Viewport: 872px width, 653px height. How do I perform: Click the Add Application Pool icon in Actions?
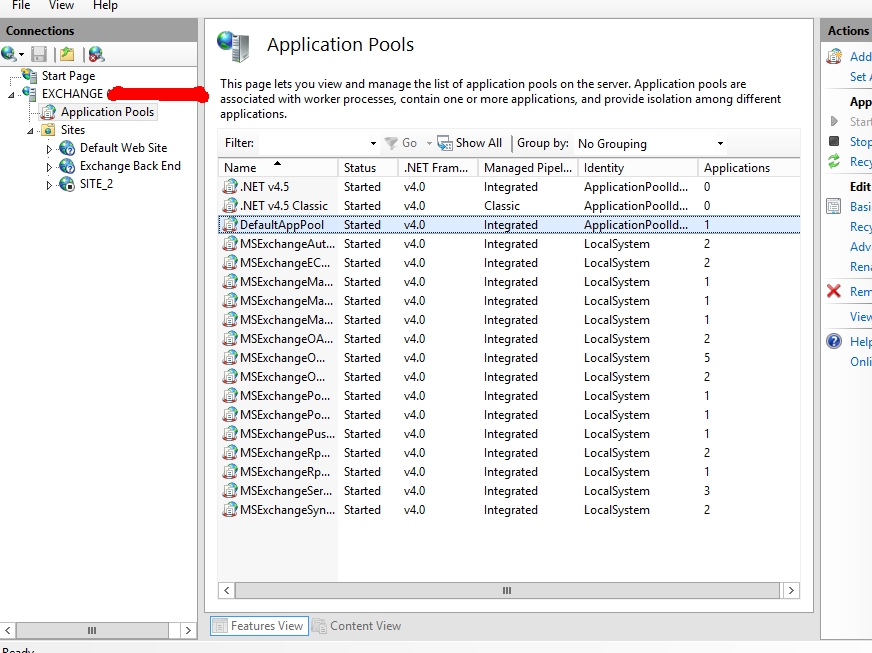834,56
